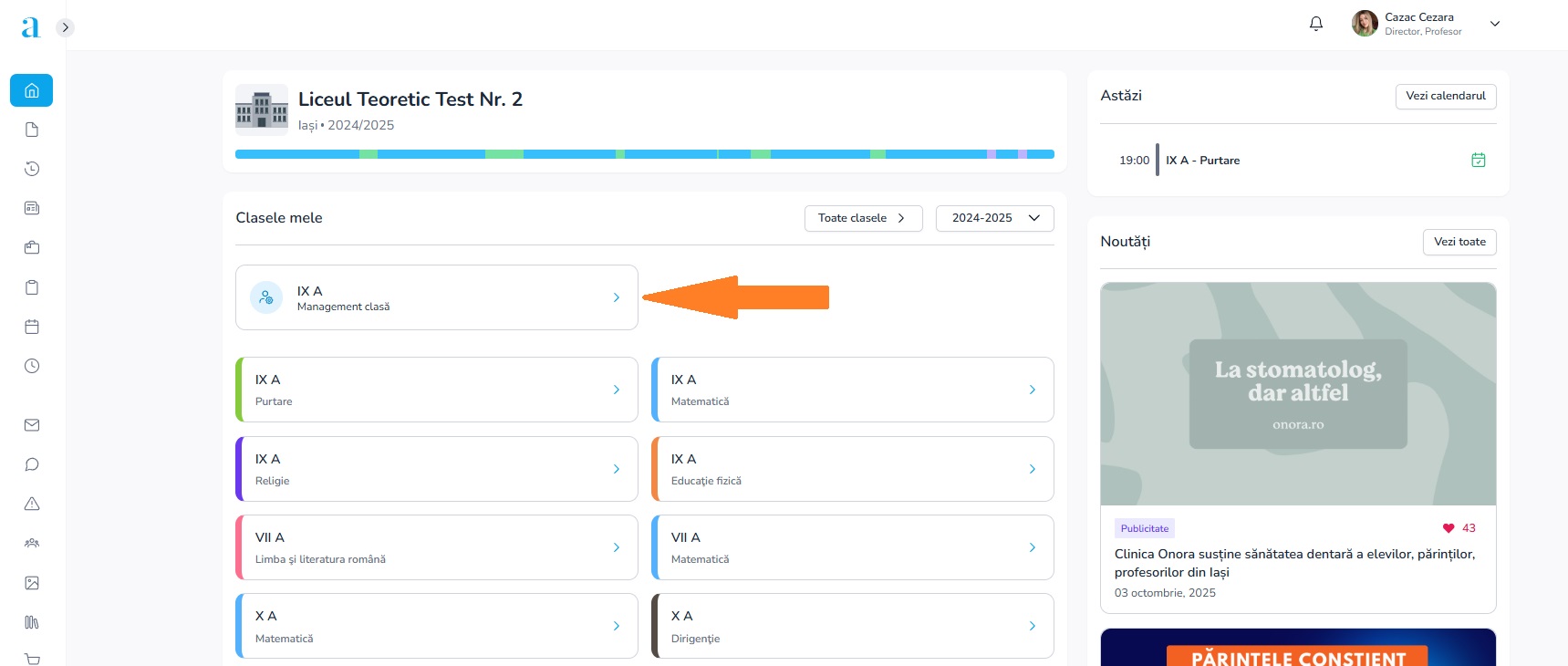Click the green calendar check icon for Purtare
1568x666 pixels.
point(1478,161)
